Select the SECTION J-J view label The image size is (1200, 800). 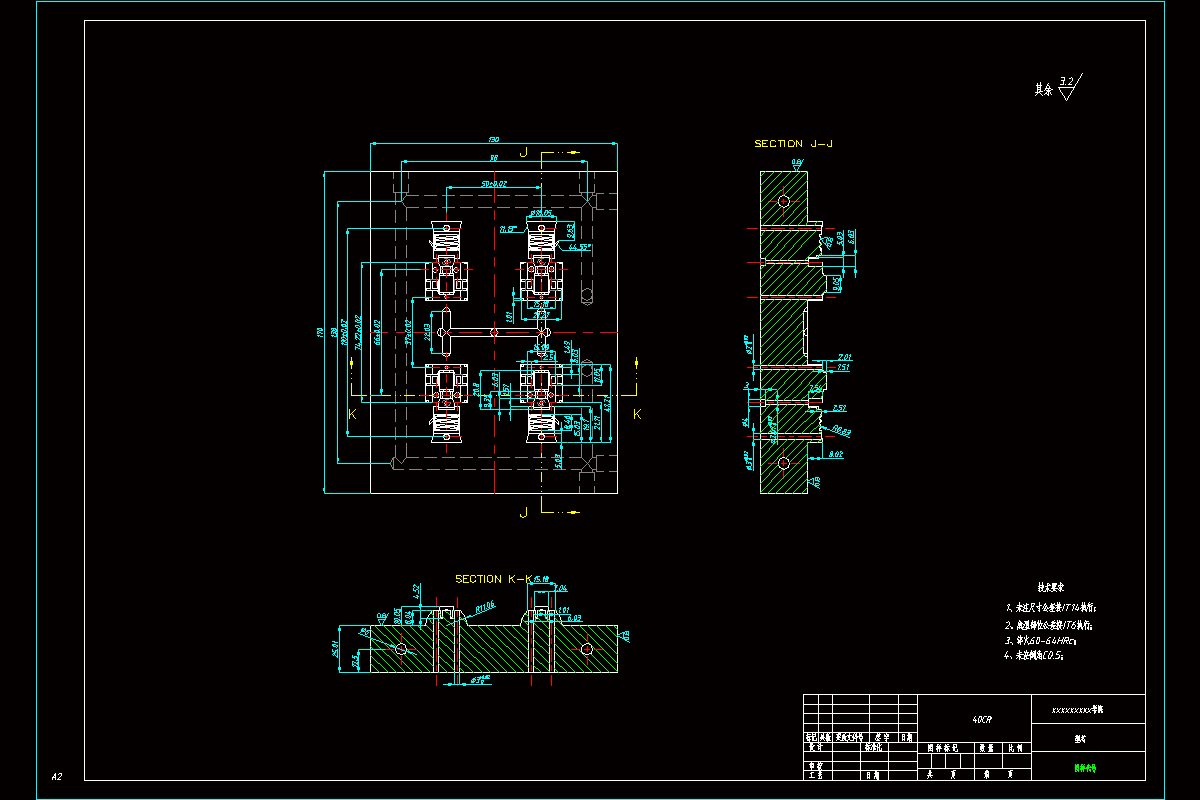click(794, 144)
